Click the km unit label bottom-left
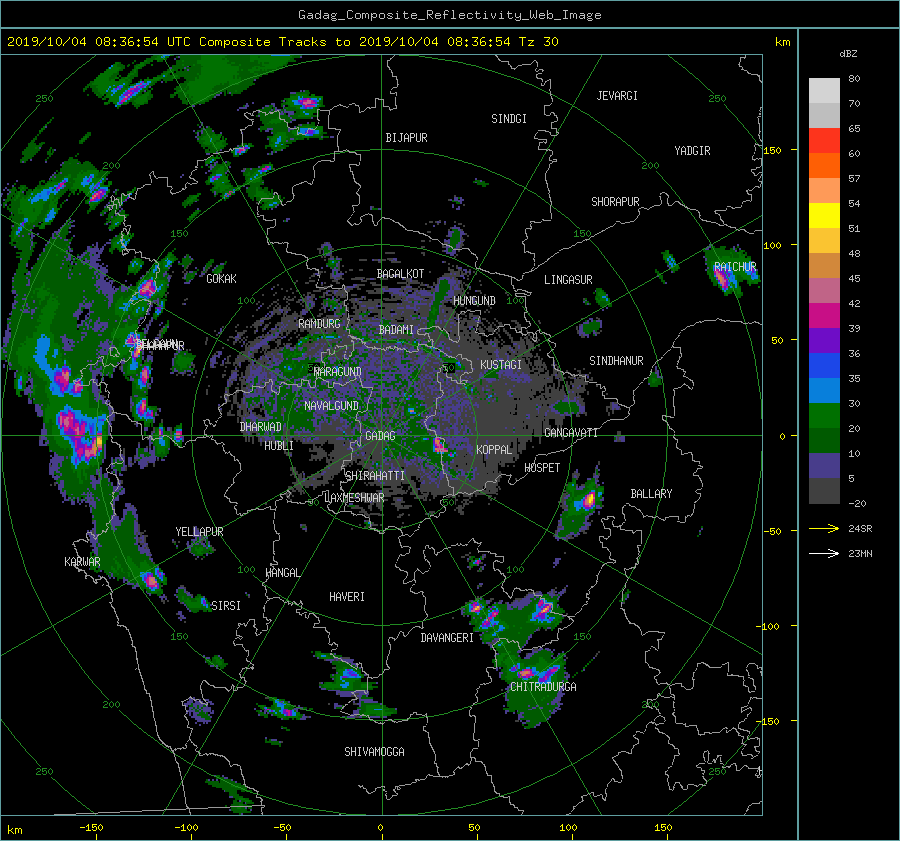900x841 pixels. pyautogui.click(x=14, y=830)
